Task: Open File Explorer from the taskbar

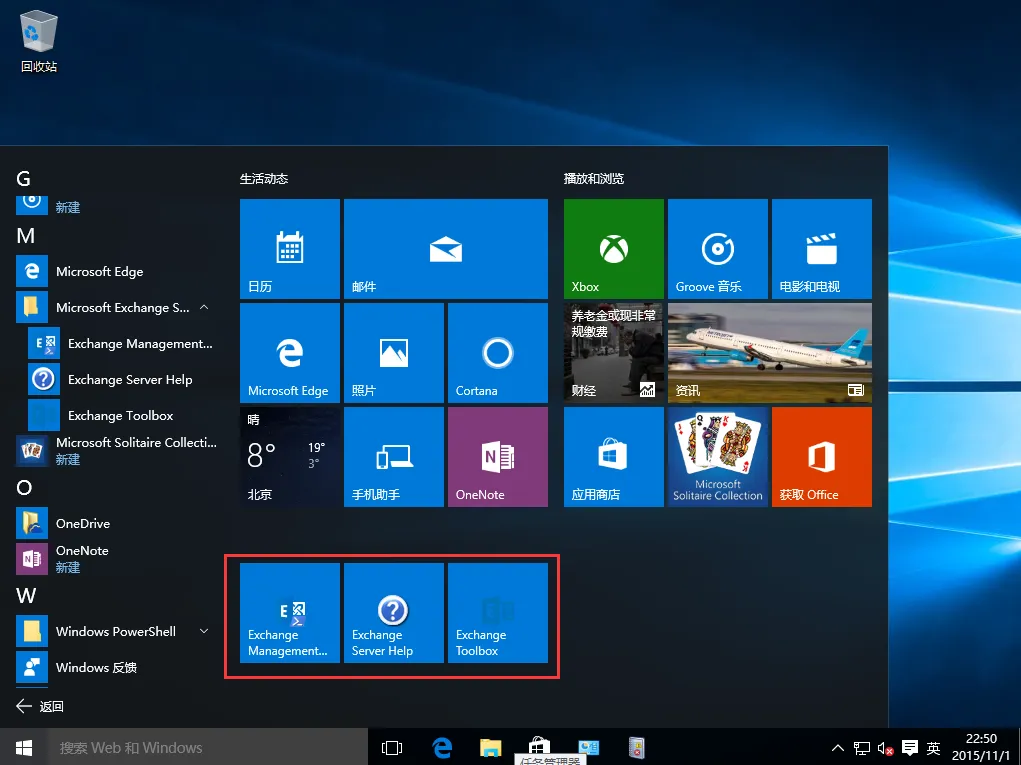Action: pyautogui.click(x=491, y=747)
